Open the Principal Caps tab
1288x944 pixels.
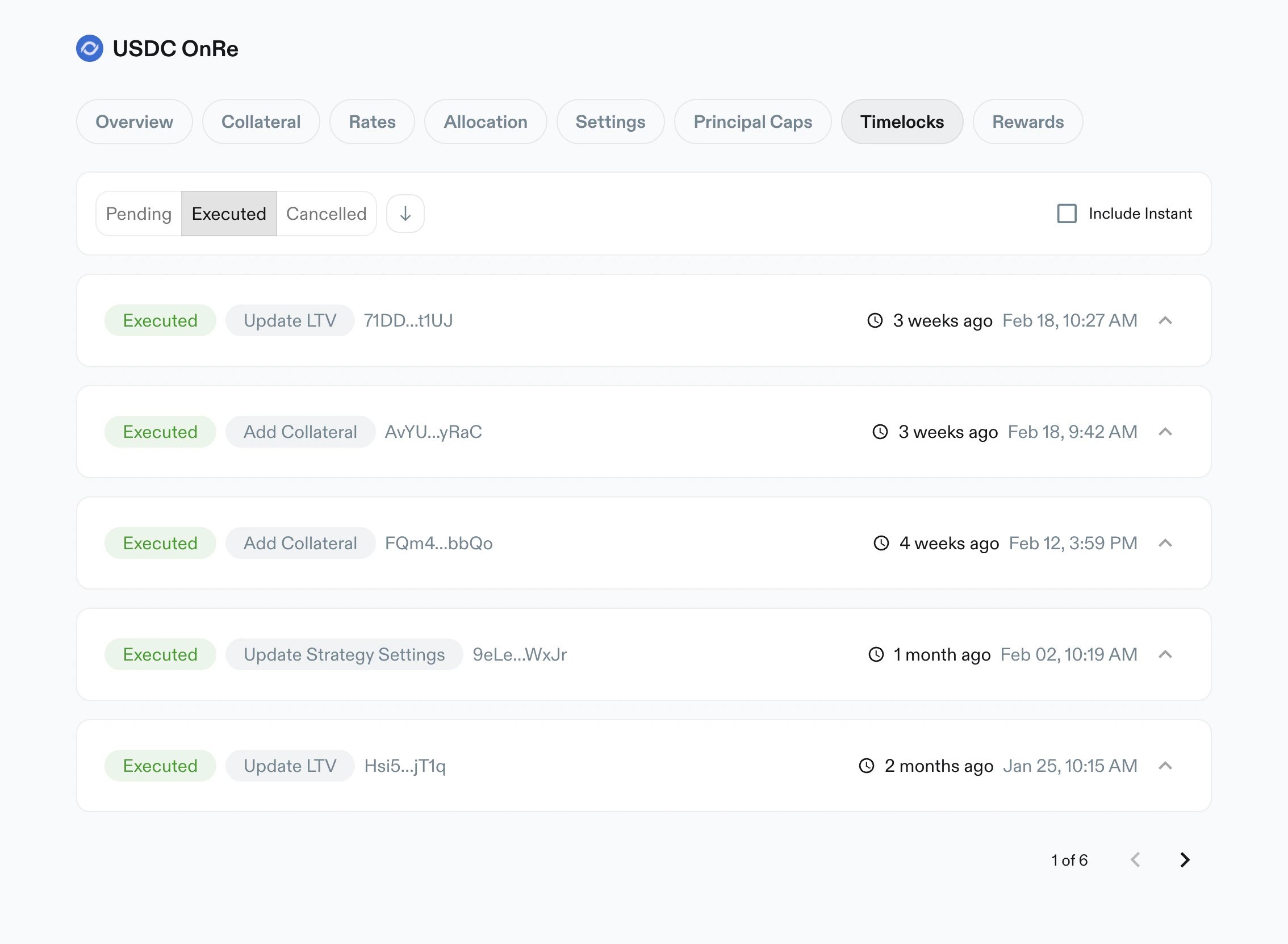pyautogui.click(x=752, y=122)
